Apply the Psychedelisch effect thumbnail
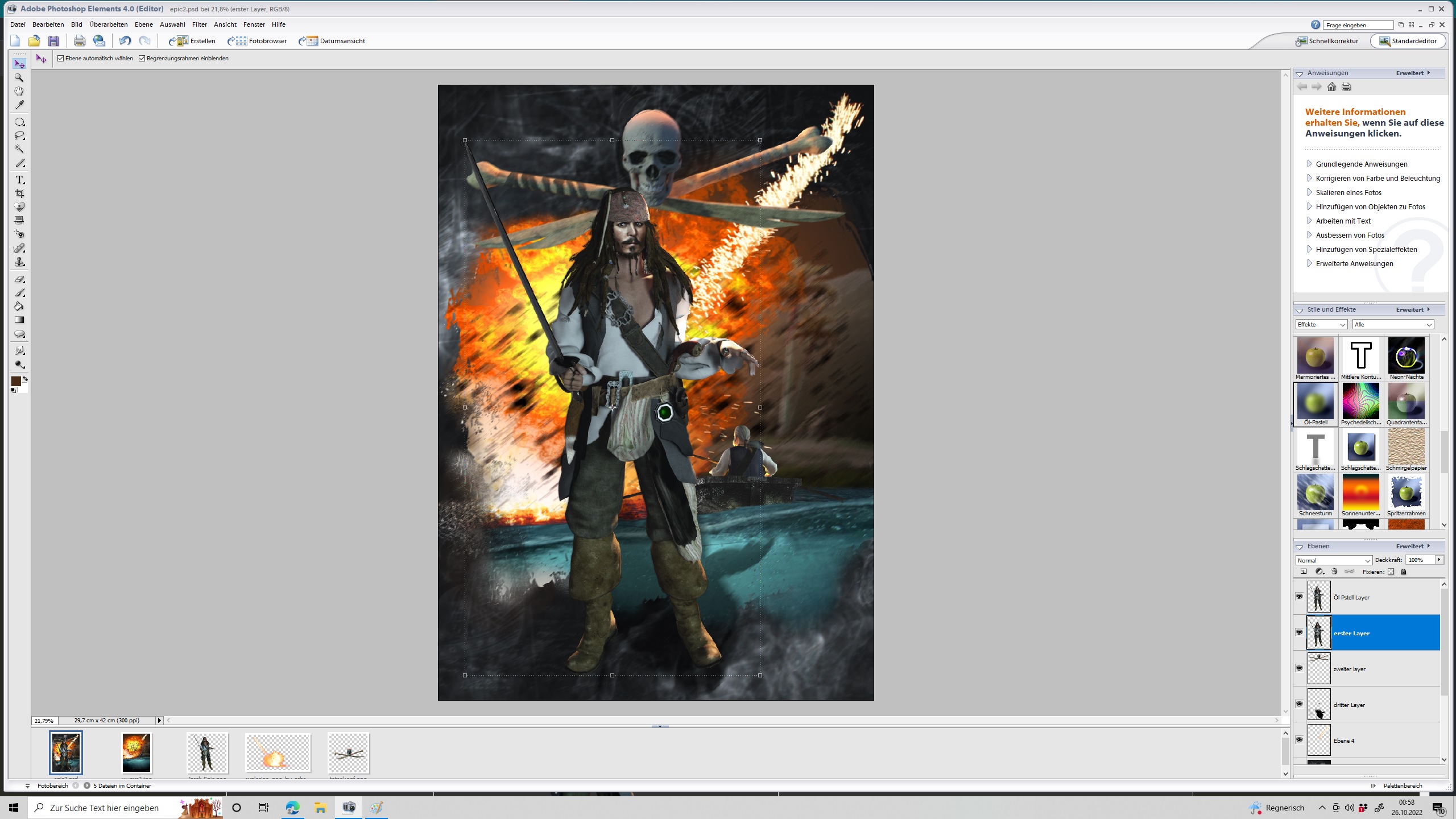The image size is (1456, 819). (x=1360, y=401)
